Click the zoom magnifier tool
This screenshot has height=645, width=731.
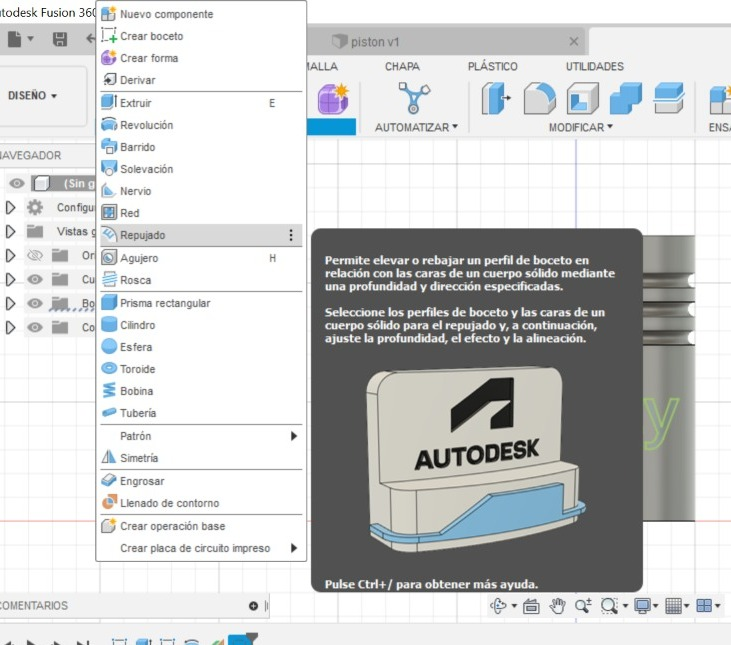[583, 606]
